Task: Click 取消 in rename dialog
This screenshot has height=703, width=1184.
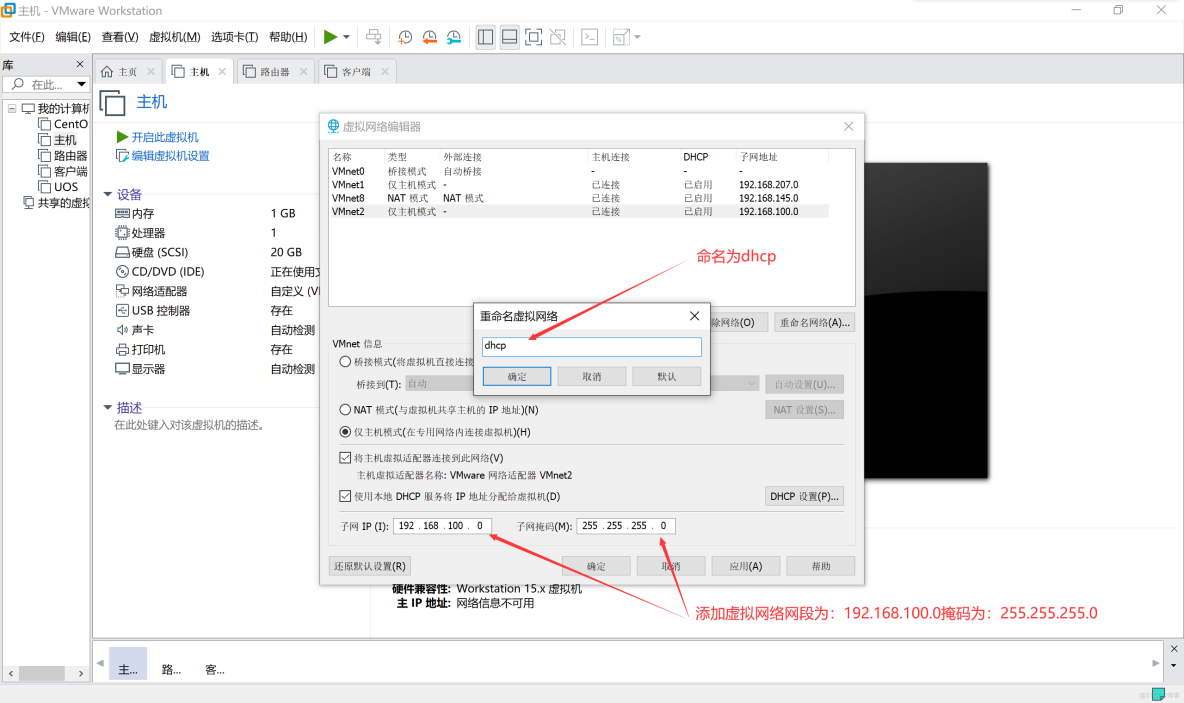Action: click(591, 376)
